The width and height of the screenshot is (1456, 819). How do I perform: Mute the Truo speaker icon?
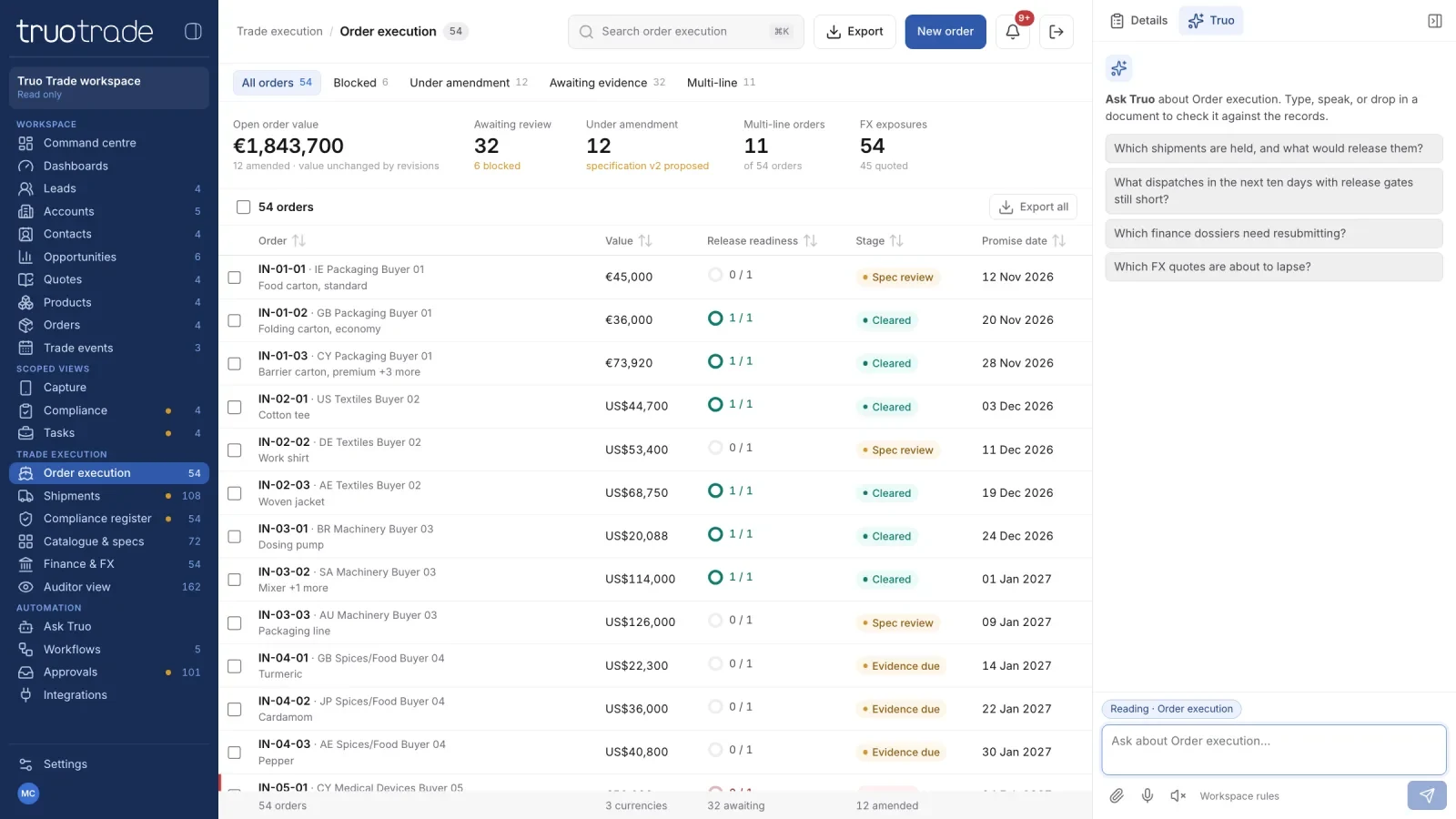point(1178,795)
